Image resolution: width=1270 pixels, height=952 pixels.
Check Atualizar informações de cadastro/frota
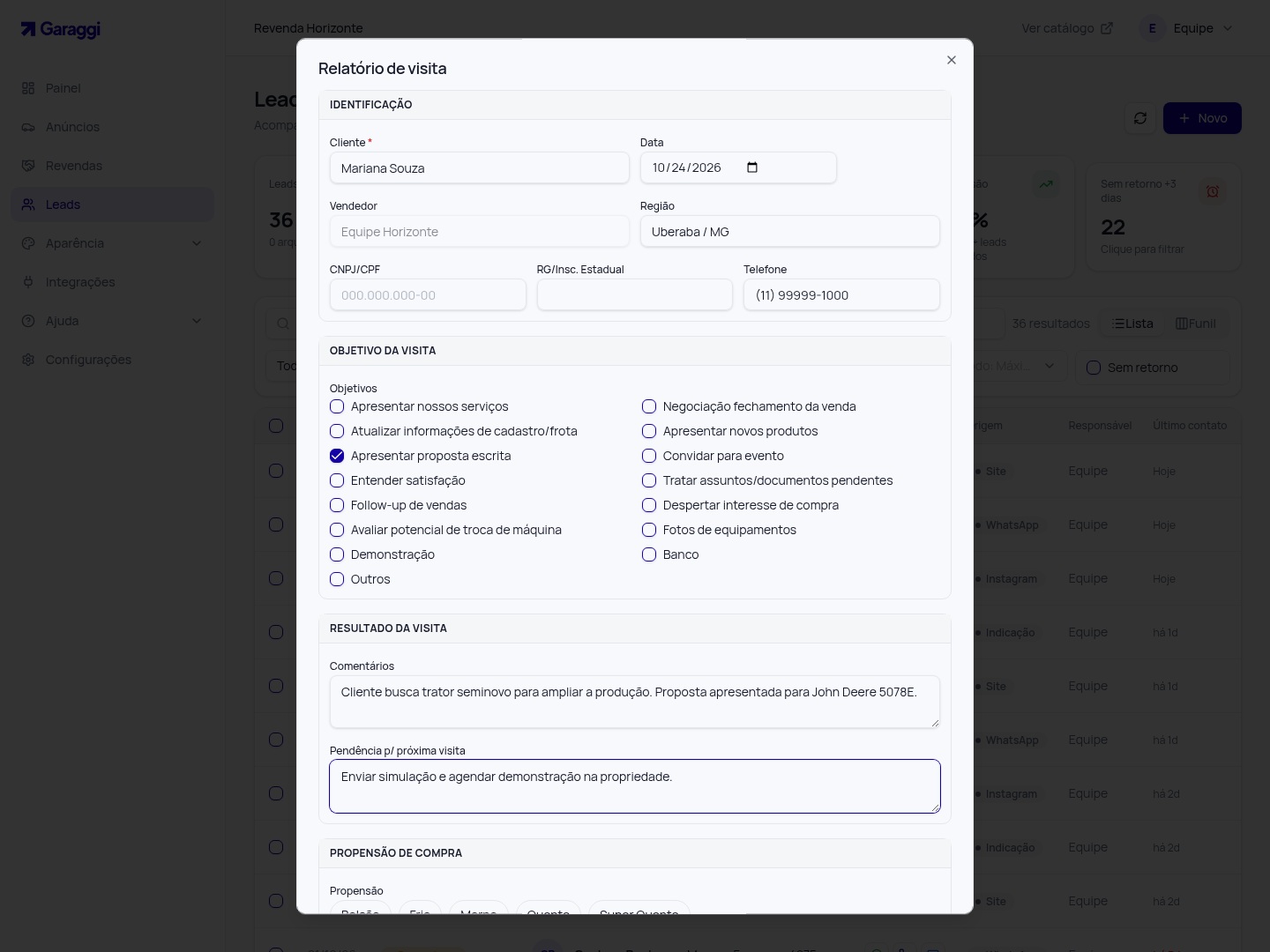pos(337,431)
